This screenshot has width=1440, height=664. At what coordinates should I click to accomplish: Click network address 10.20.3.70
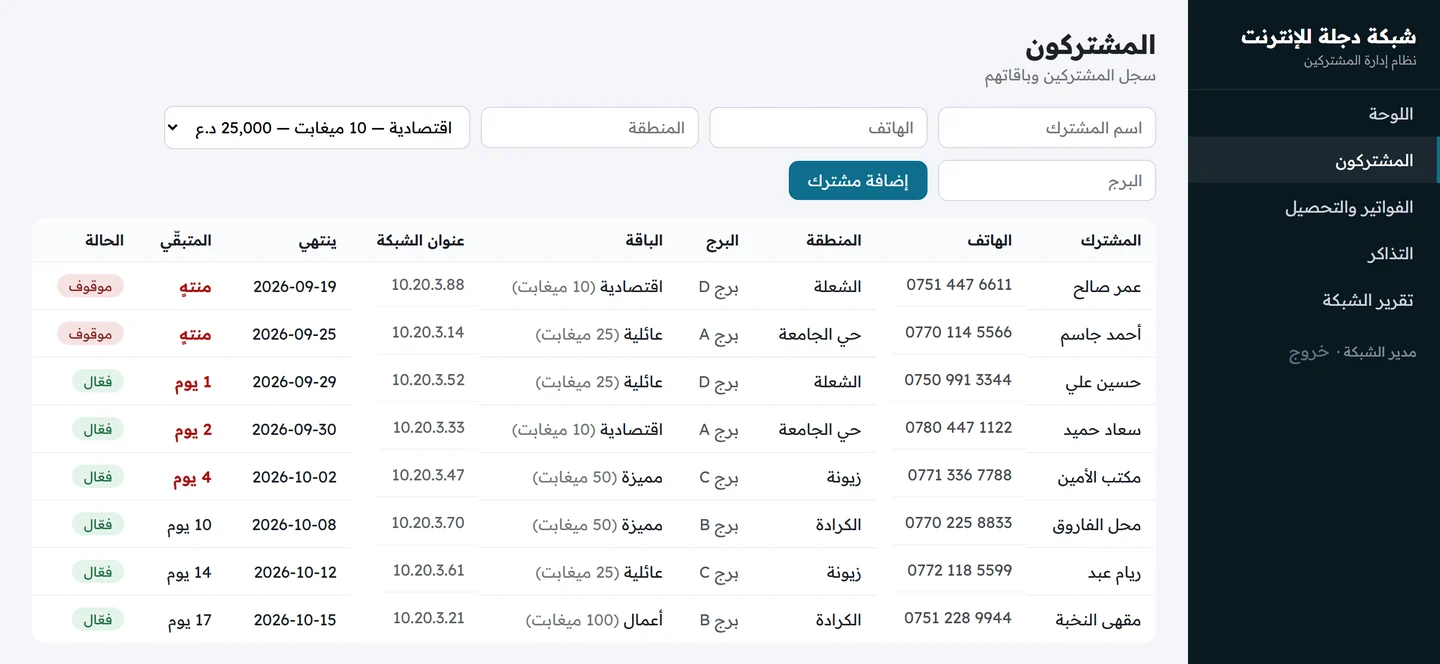[428, 522]
